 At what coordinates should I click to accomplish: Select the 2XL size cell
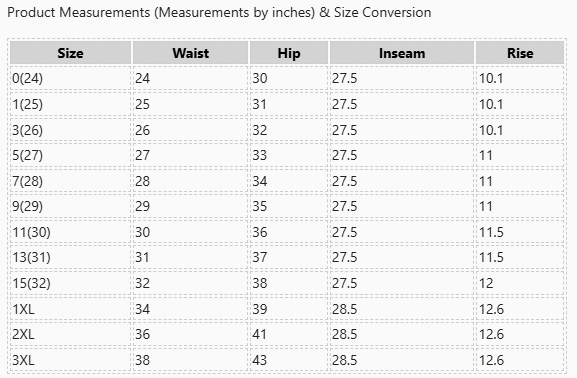tap(70, 334)
